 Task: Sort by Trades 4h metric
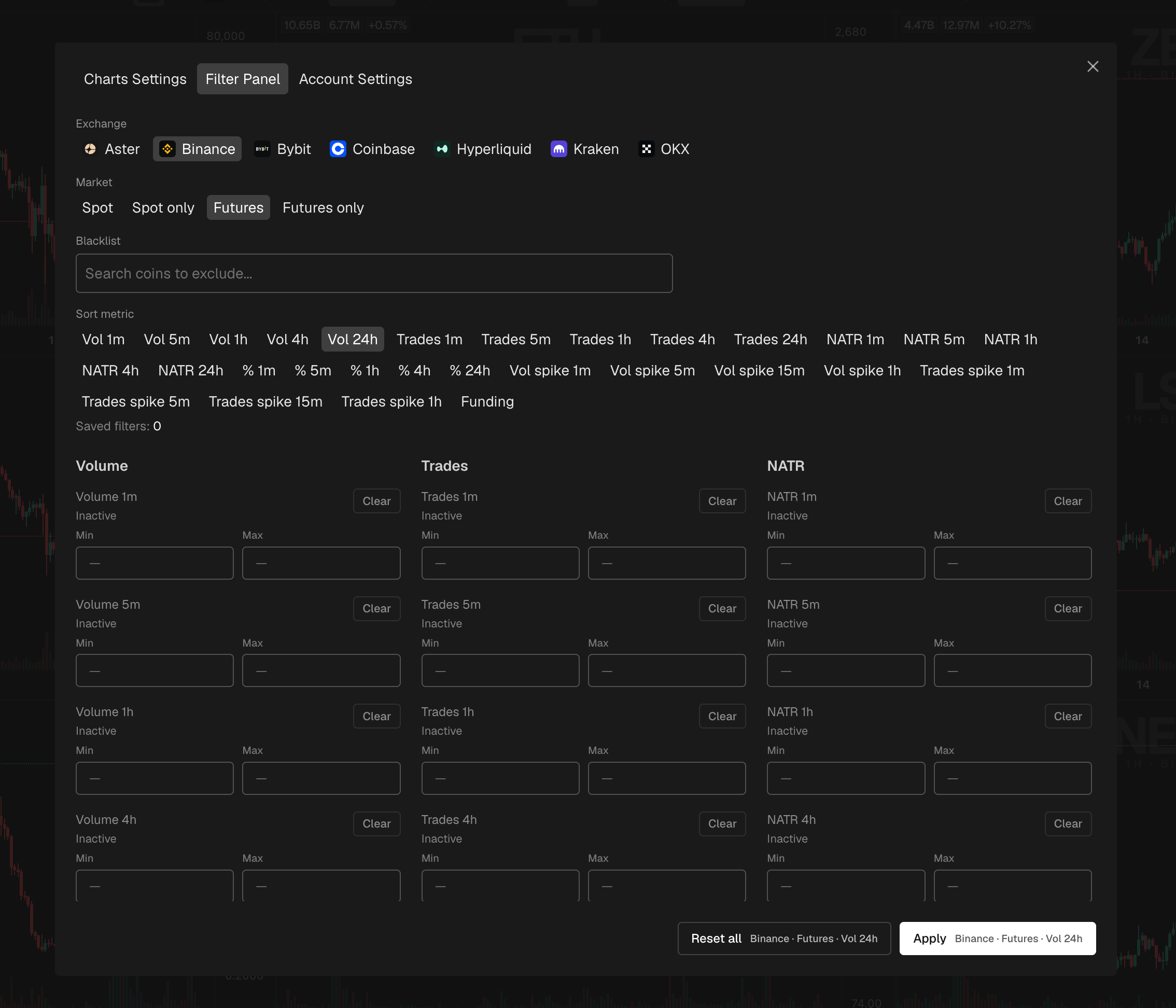[682, 340]
